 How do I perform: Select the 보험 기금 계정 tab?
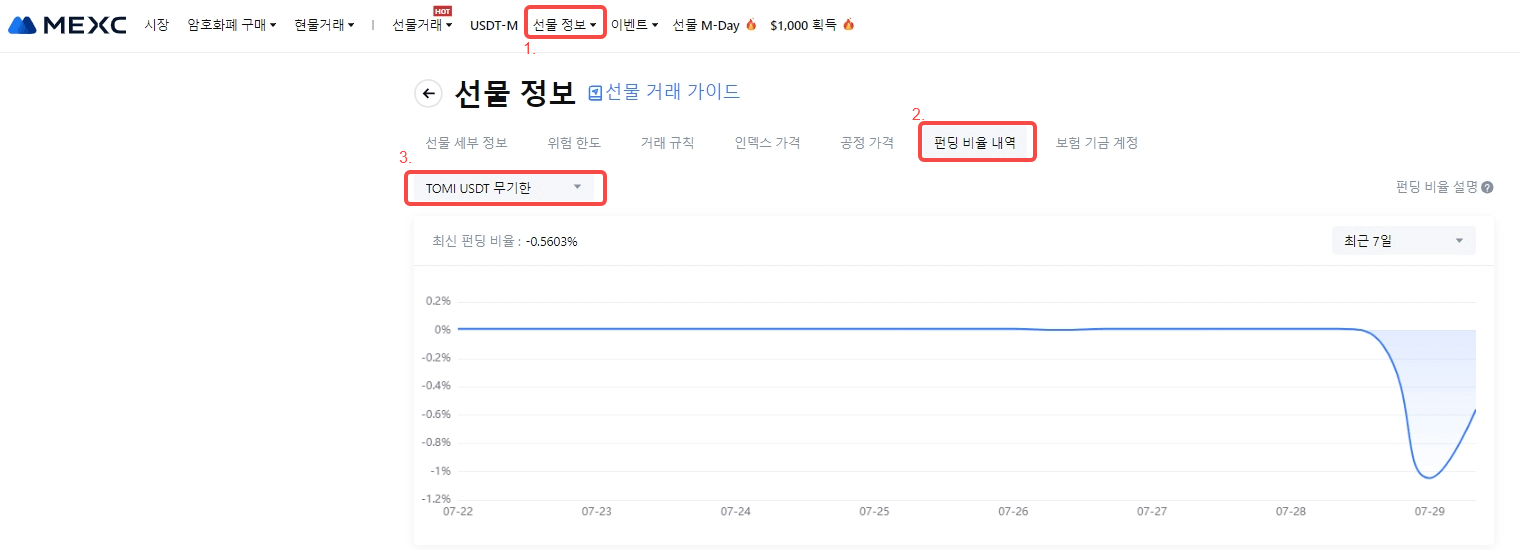click(x=1096, y=143)
